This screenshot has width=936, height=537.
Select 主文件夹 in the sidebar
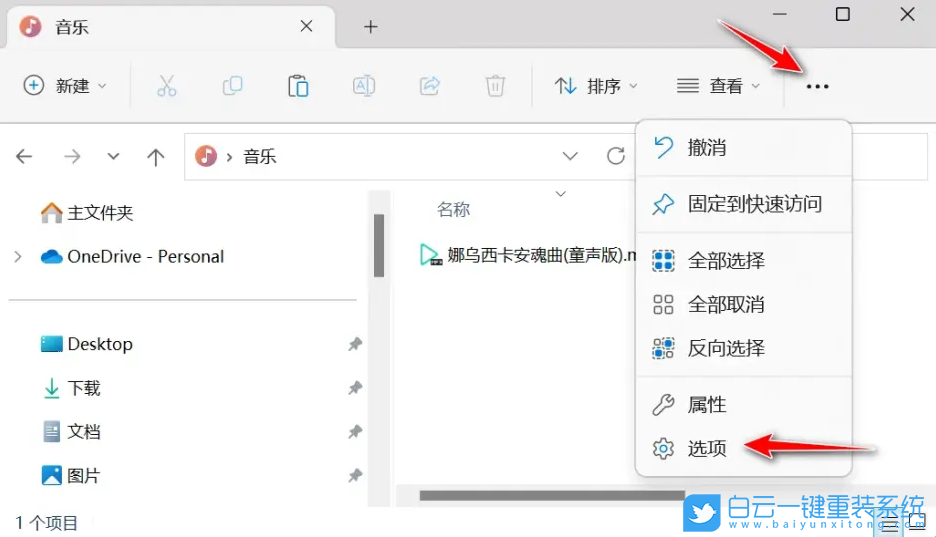[87, 212]
